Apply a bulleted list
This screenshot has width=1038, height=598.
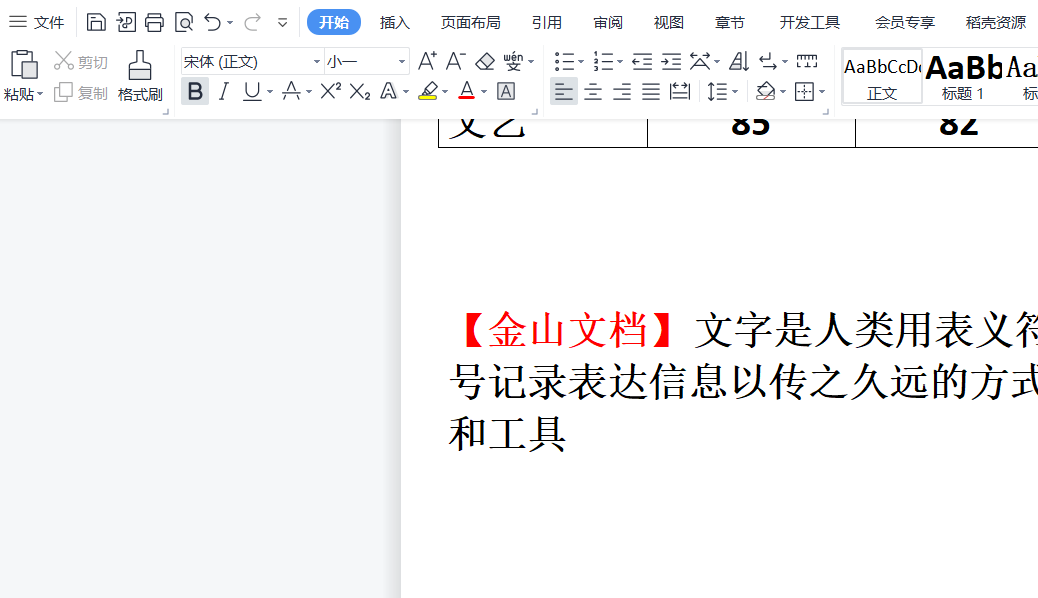point(564,62)
